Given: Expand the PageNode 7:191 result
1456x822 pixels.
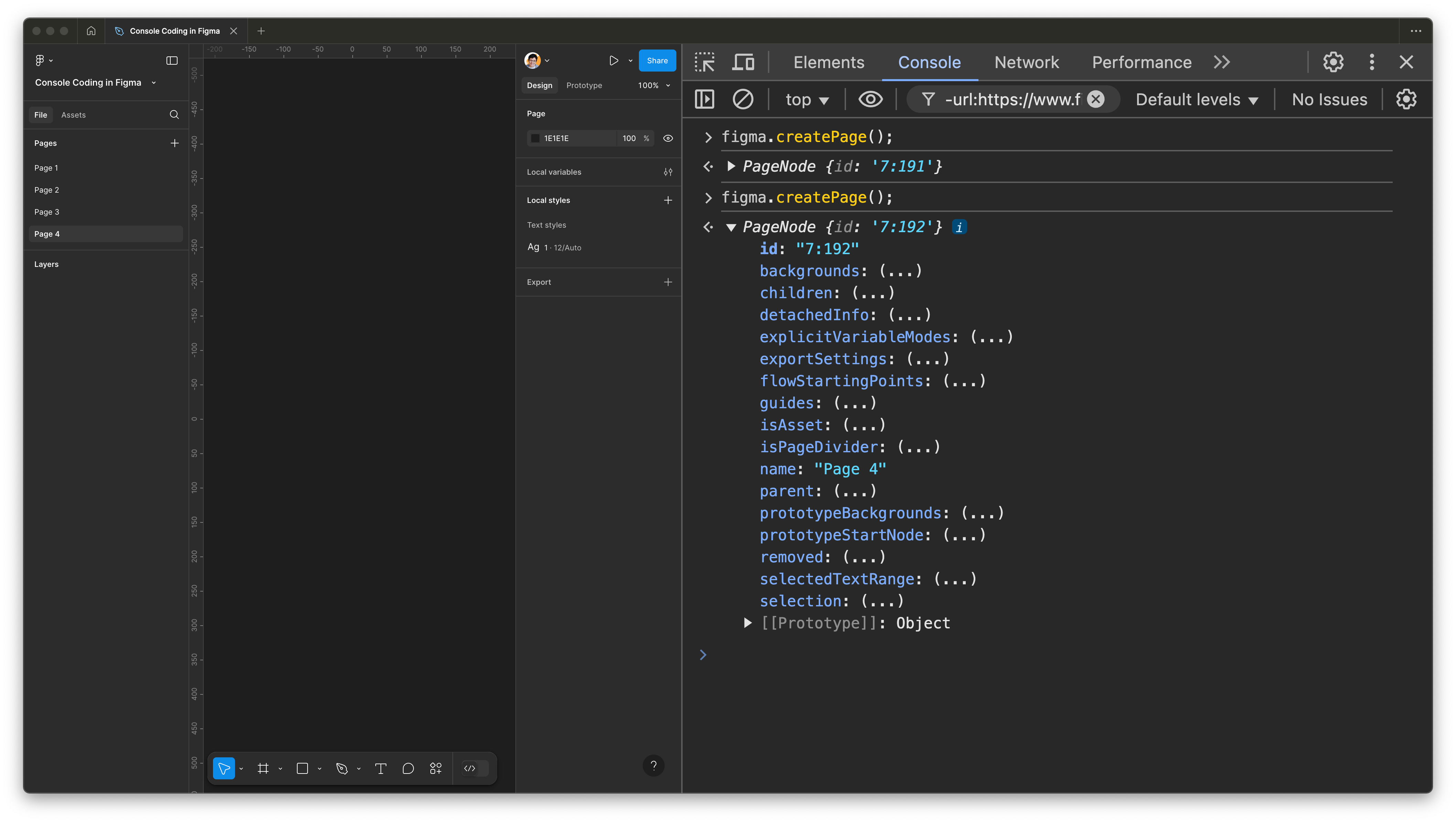Looking at the screenshot, I should (x=730, y=166).
